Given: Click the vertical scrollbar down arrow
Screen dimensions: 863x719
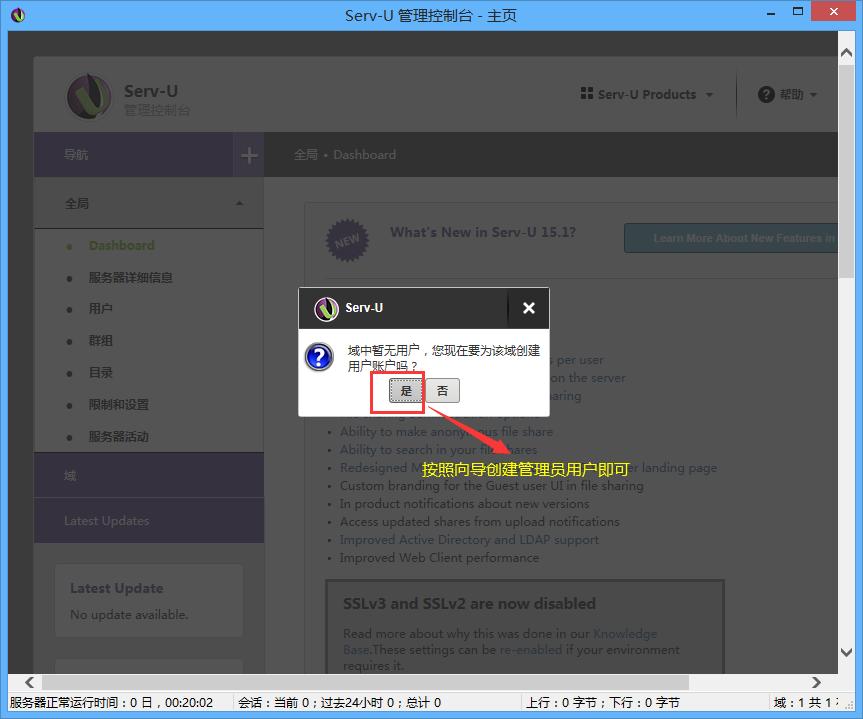Looking at the screenshot, I should pyautogui.click(x=846, y=652).
